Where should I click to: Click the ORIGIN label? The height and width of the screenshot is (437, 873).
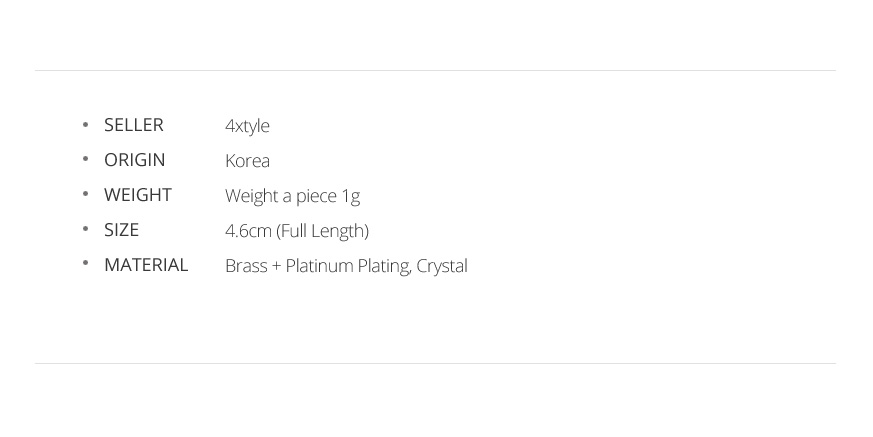point(134,160)
